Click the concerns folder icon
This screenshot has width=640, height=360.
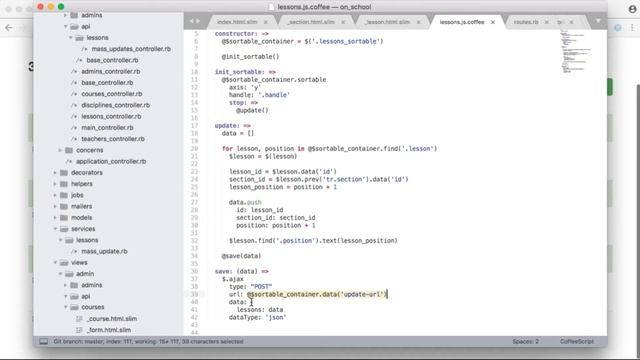[x=69, y=150]
